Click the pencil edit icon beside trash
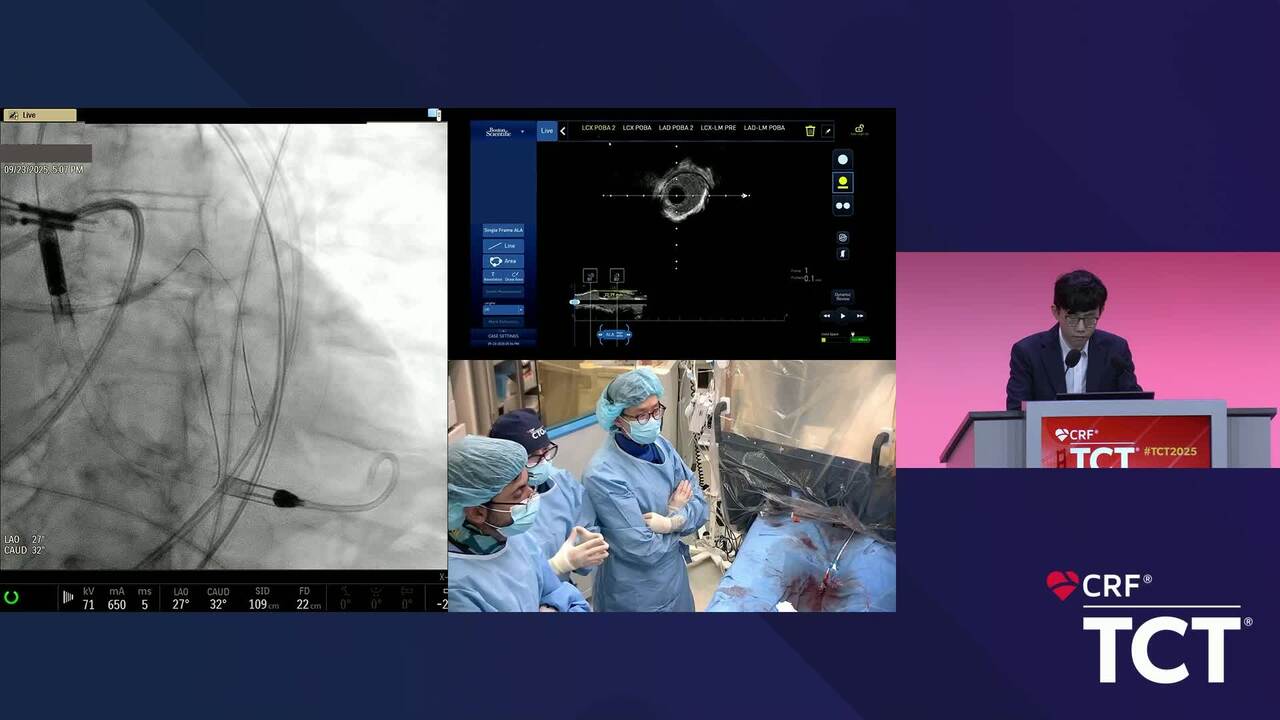 (x=827, y=131)
